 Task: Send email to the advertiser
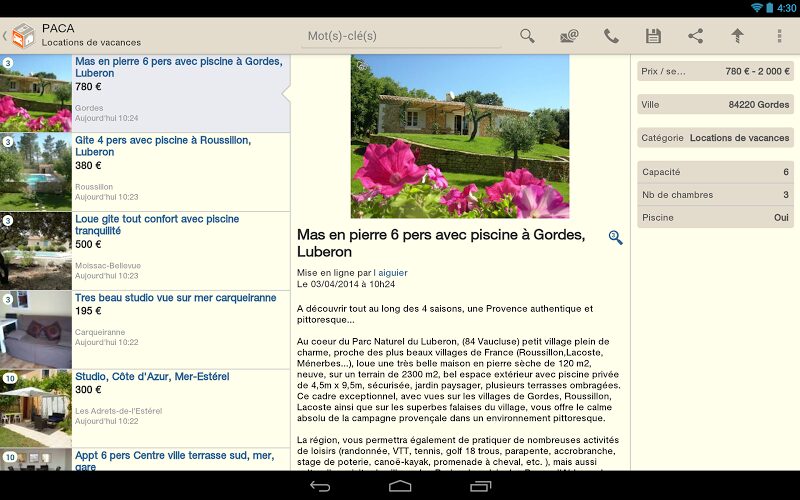coord(569,36)
